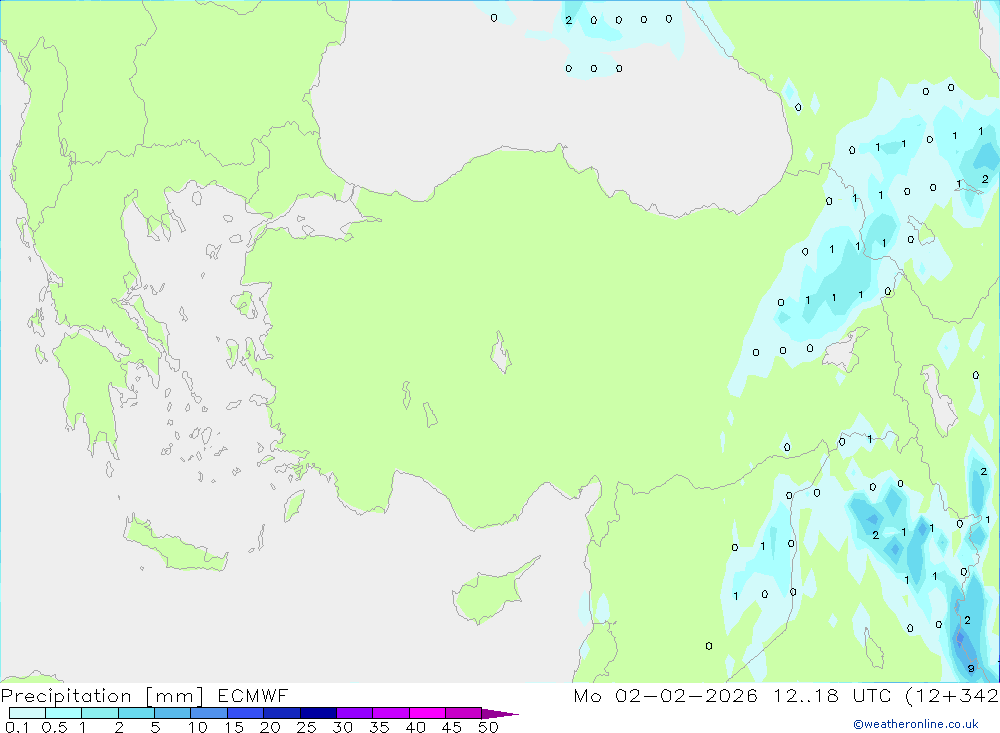Screen dimensions: 1000x733
Task: Click the legend value '10'
Action: coord(198,727)
